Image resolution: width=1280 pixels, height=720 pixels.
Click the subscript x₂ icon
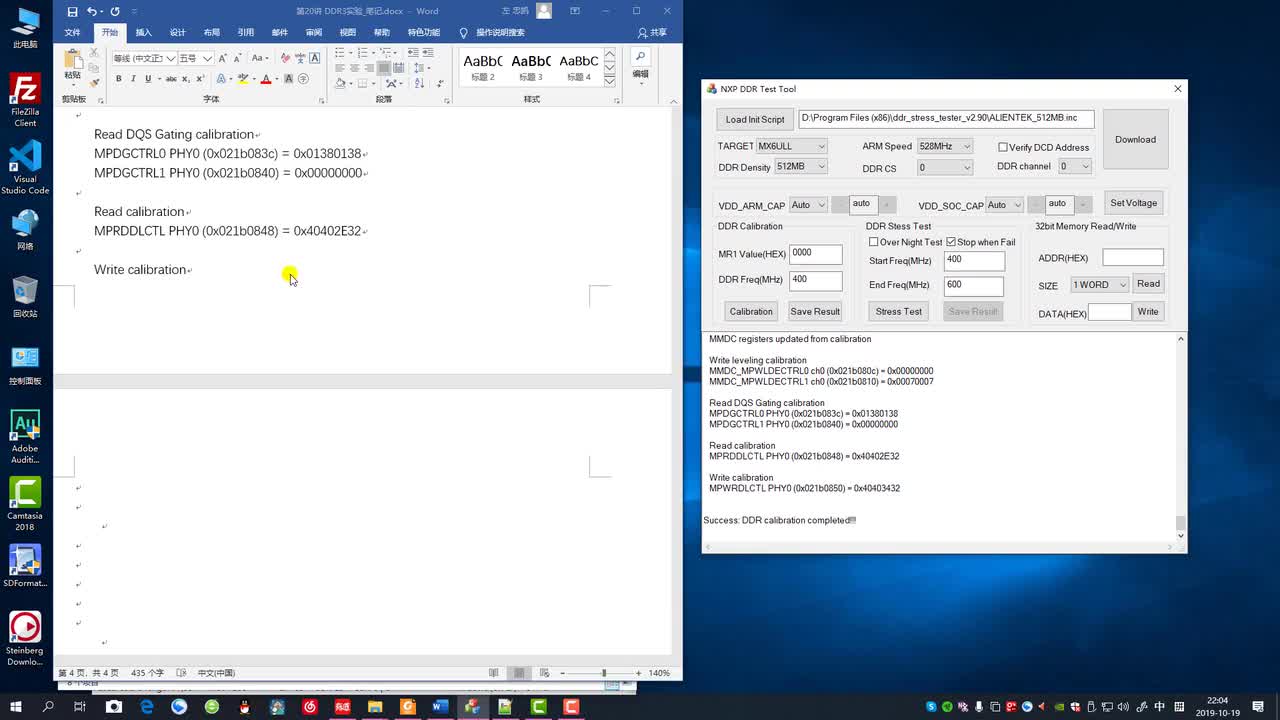[x=186, y=79]
